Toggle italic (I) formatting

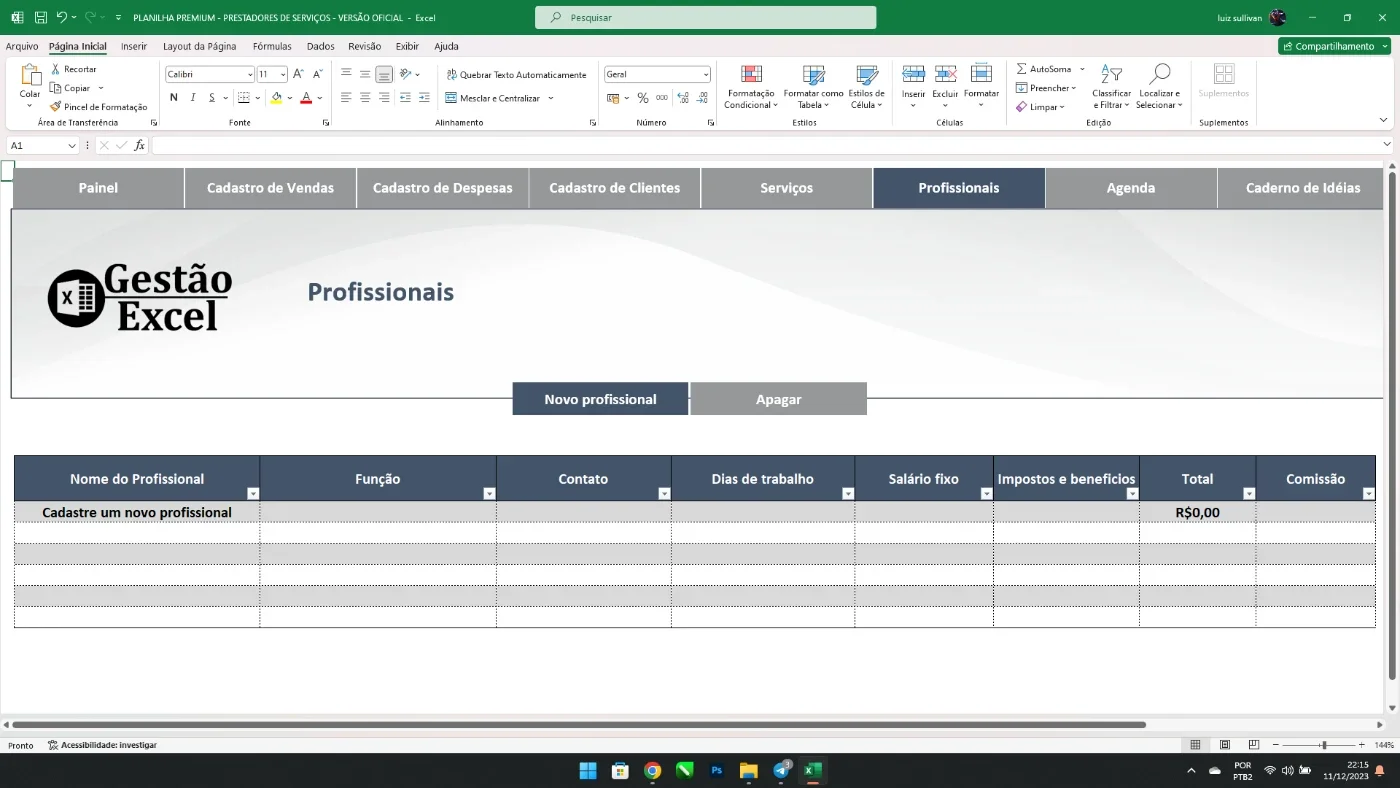(x=192, y=98)
